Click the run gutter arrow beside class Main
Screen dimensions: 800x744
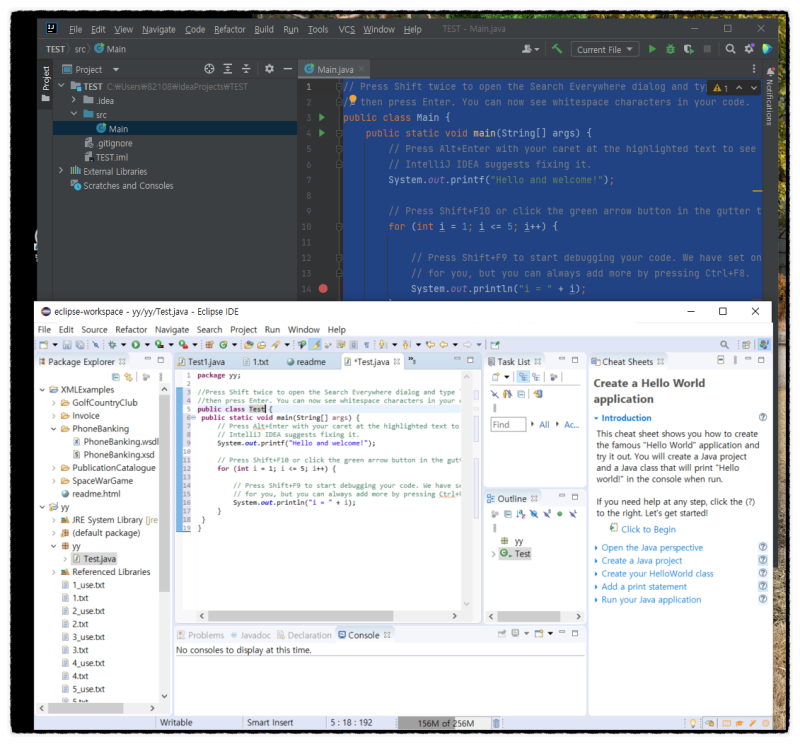(x=322, y=117)
